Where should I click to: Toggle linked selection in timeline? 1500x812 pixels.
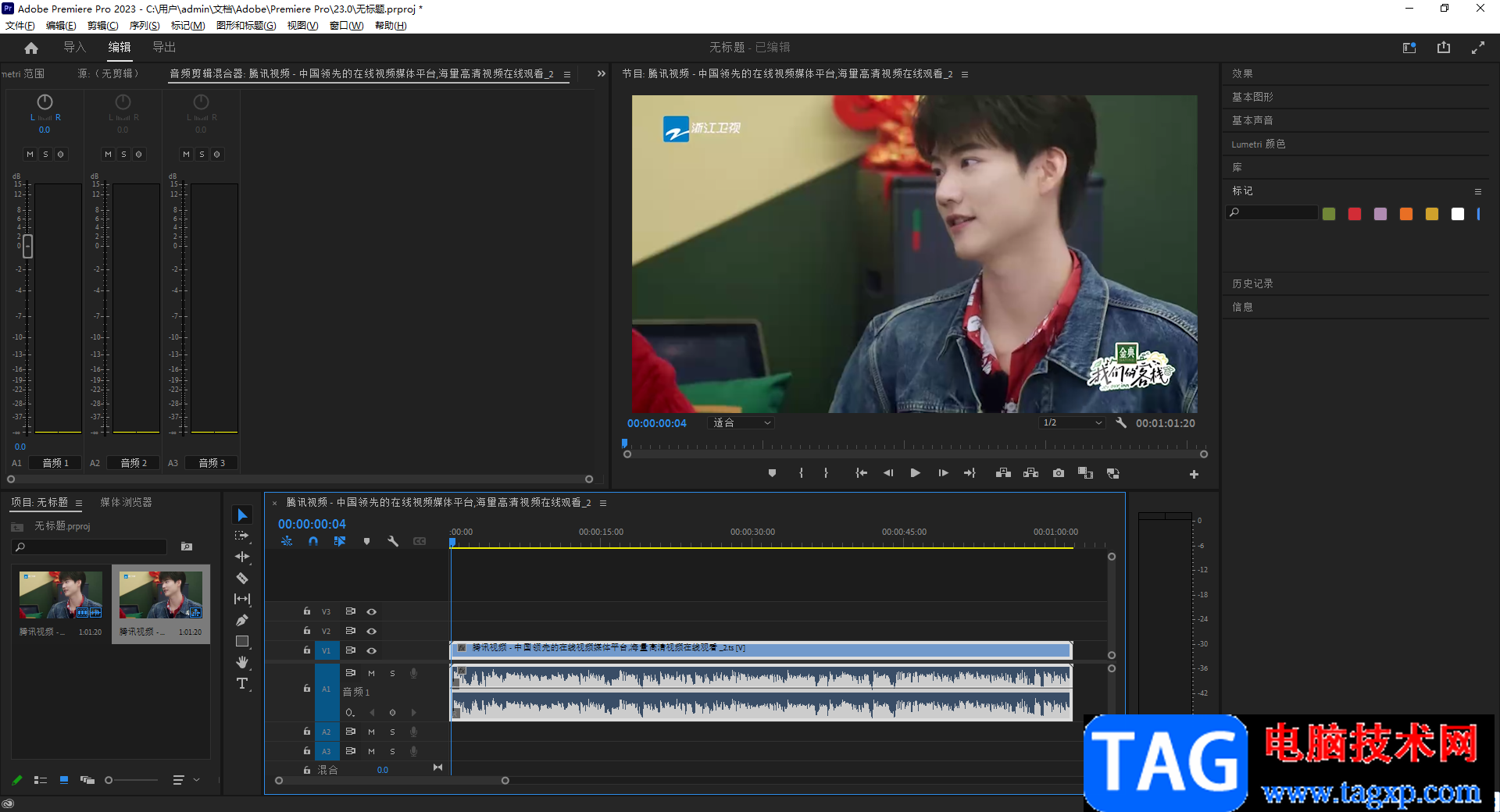340,541
